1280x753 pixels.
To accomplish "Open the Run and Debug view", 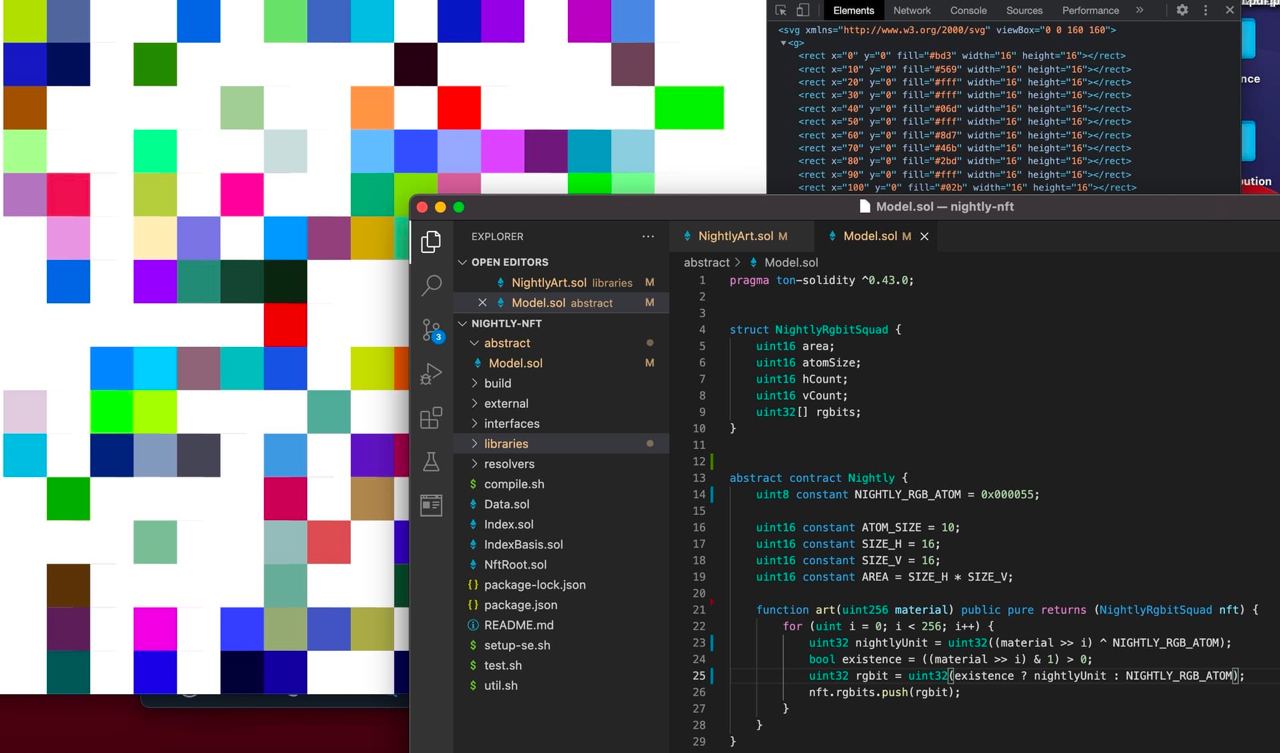I will [431, 374].
